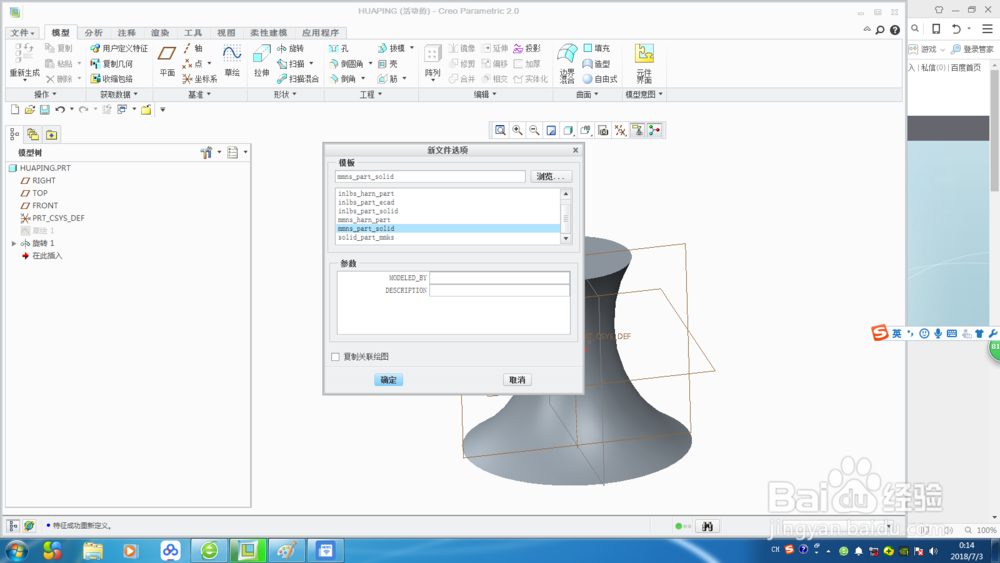The width and height of the screenshot is (1000, 563).
Task: Open a file with the folder icon
Action: point(29,110)
